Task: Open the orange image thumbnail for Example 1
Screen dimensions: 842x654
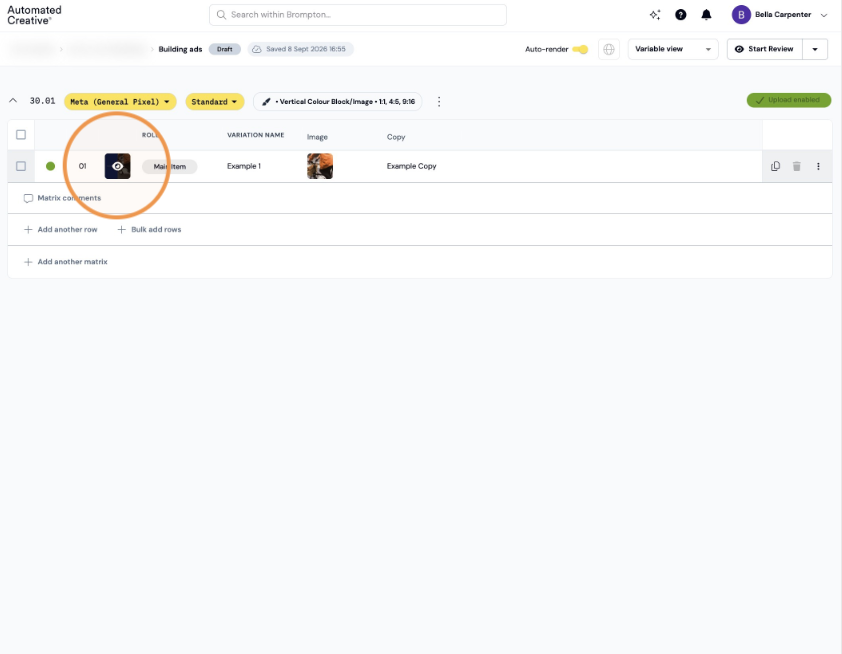Action: pyautogui.click(x=320, y=166)
